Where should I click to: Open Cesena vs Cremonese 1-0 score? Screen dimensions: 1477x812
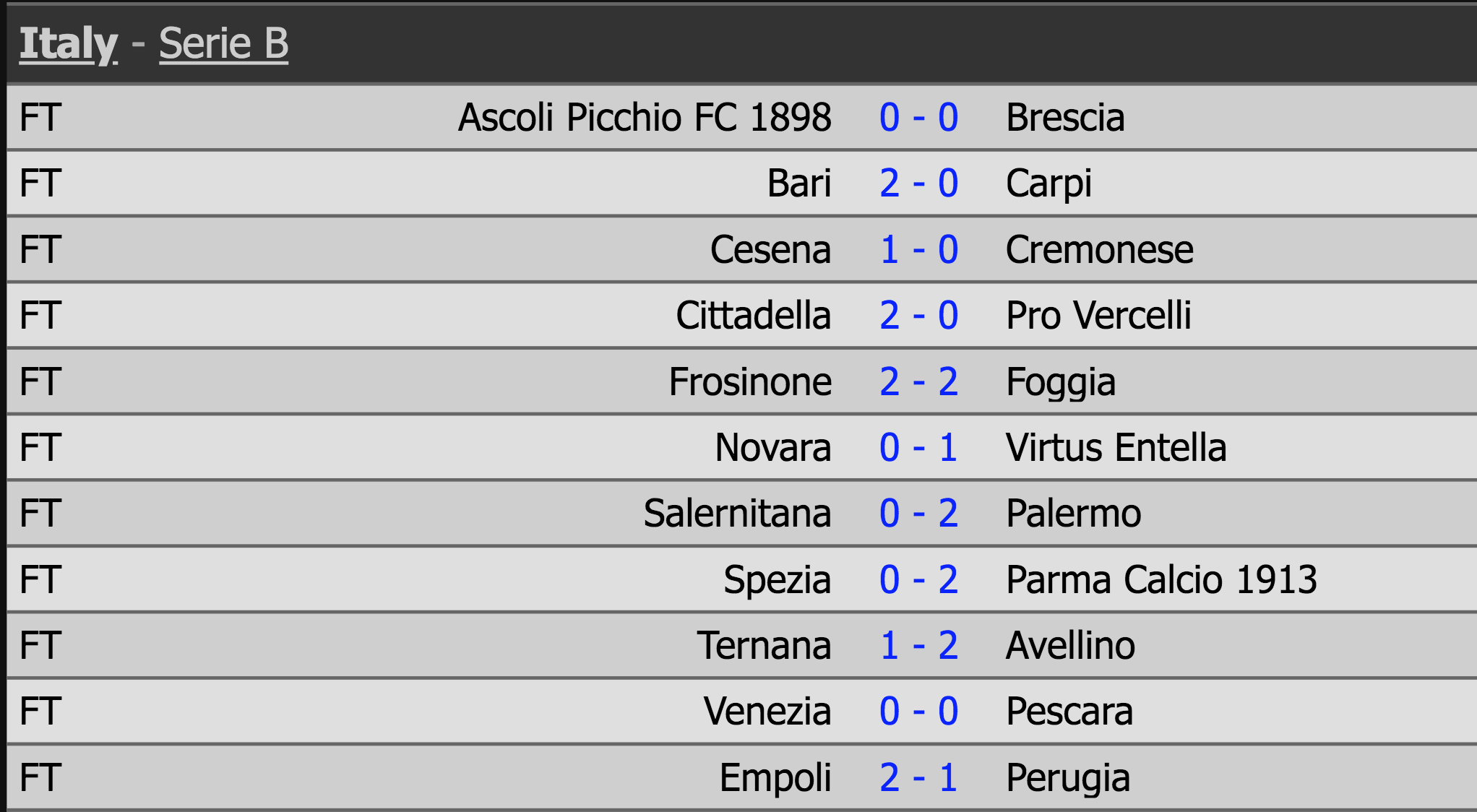918,250
